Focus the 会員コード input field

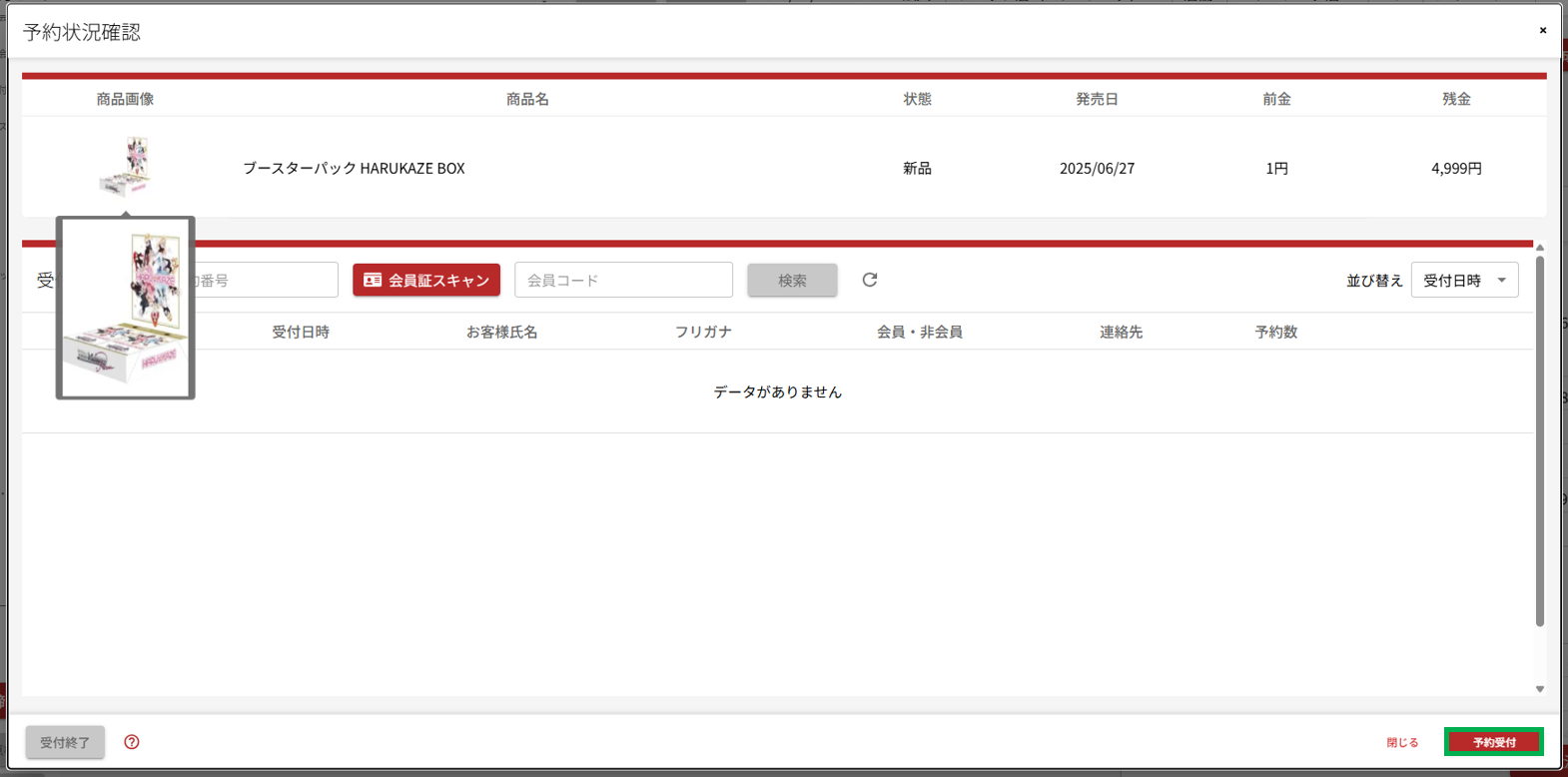coord(623,281)
